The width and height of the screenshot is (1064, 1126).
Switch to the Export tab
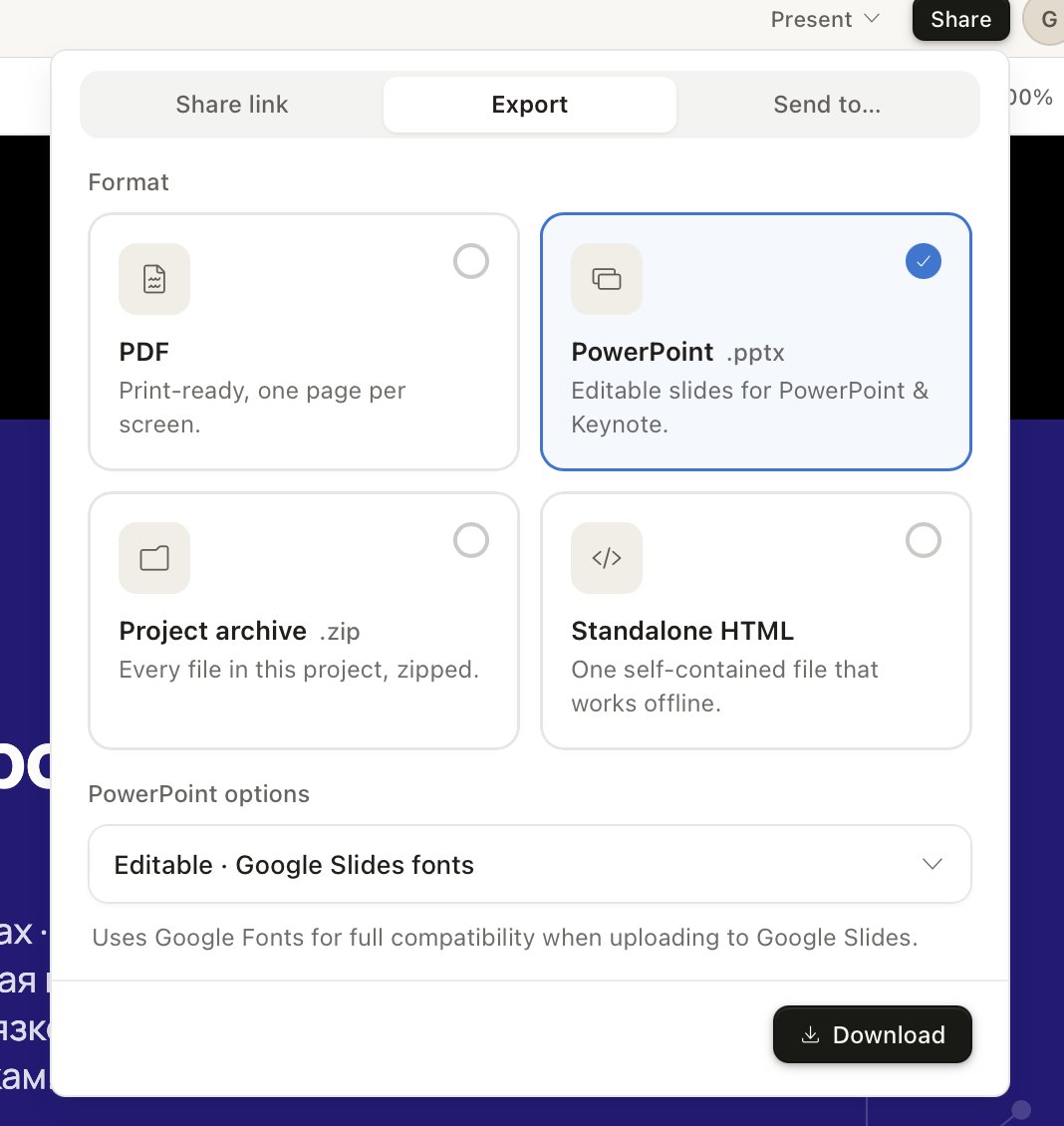pyautogui.click(x=530, y=105)
